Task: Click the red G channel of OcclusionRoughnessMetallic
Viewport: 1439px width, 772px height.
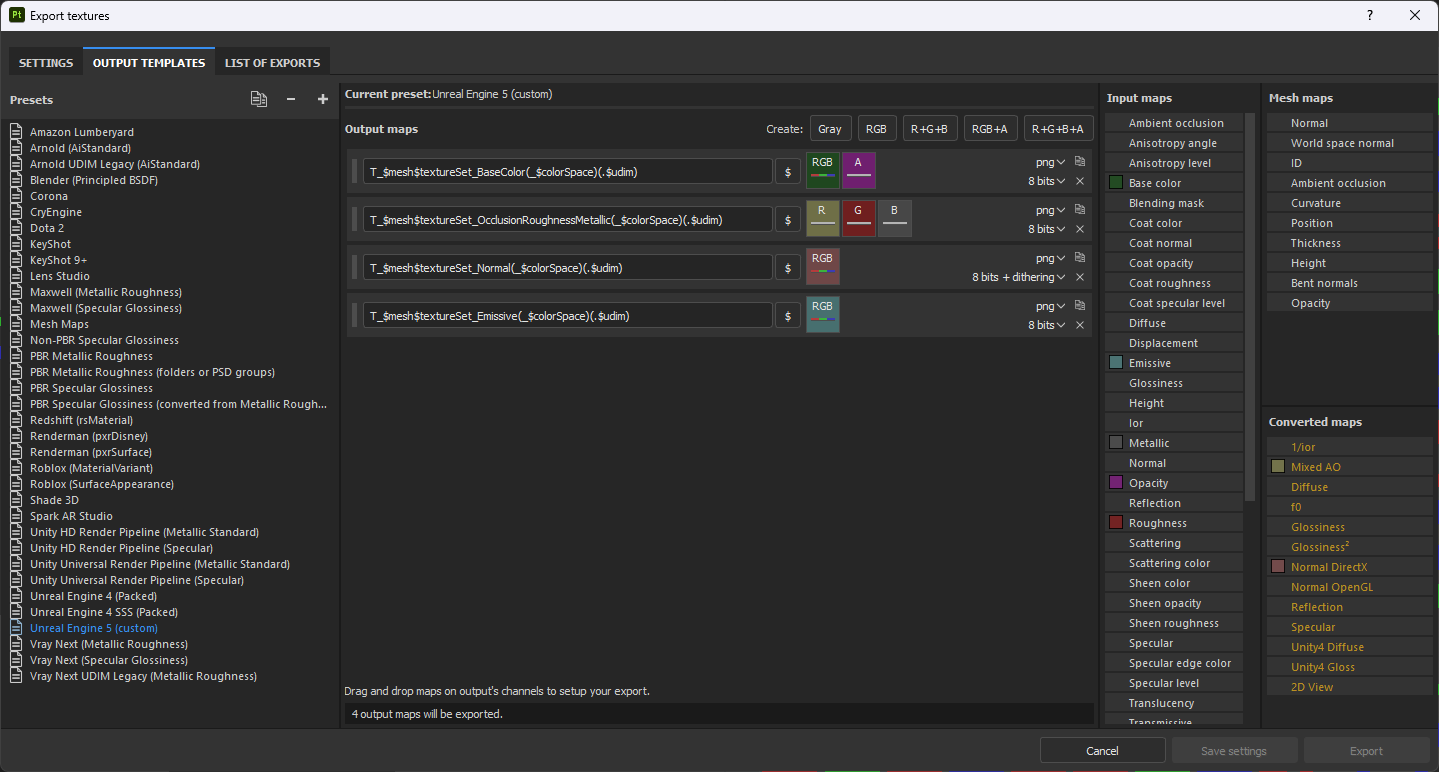Action: [858, 218]
